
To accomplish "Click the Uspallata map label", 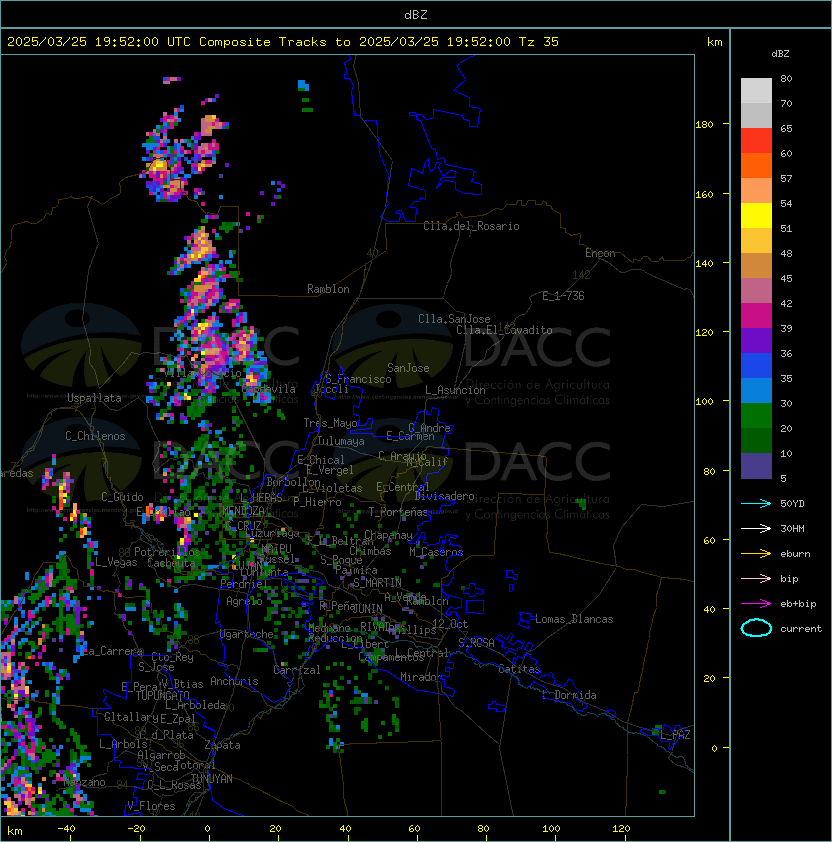I will [x=94, y=398].
